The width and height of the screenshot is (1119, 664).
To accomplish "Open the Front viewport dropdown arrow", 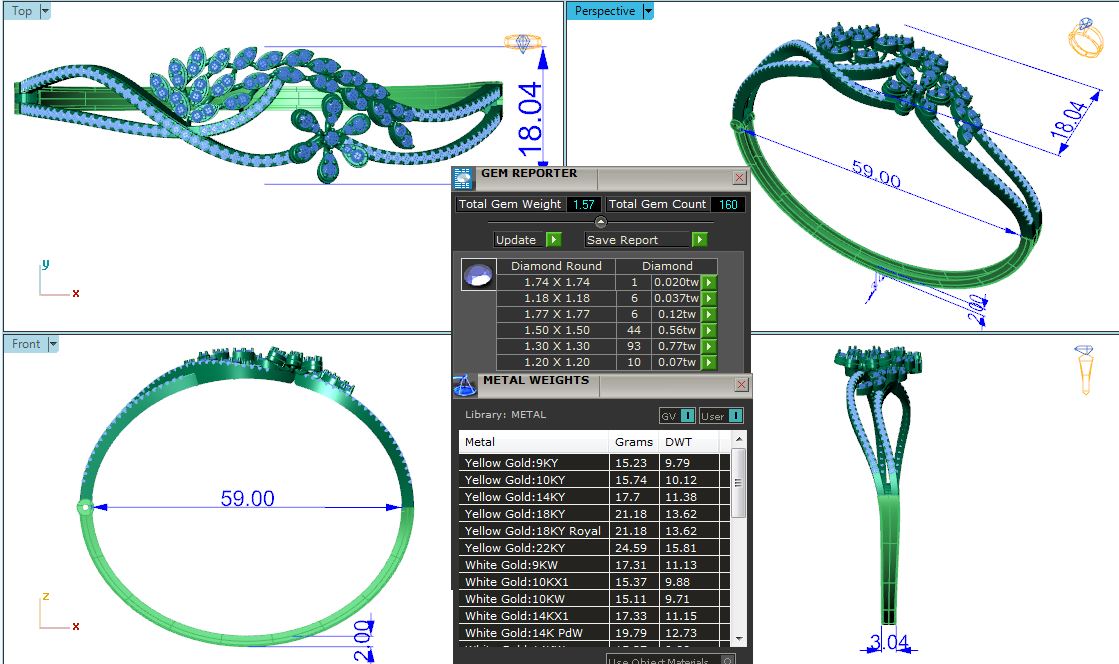I will [53, 344].
